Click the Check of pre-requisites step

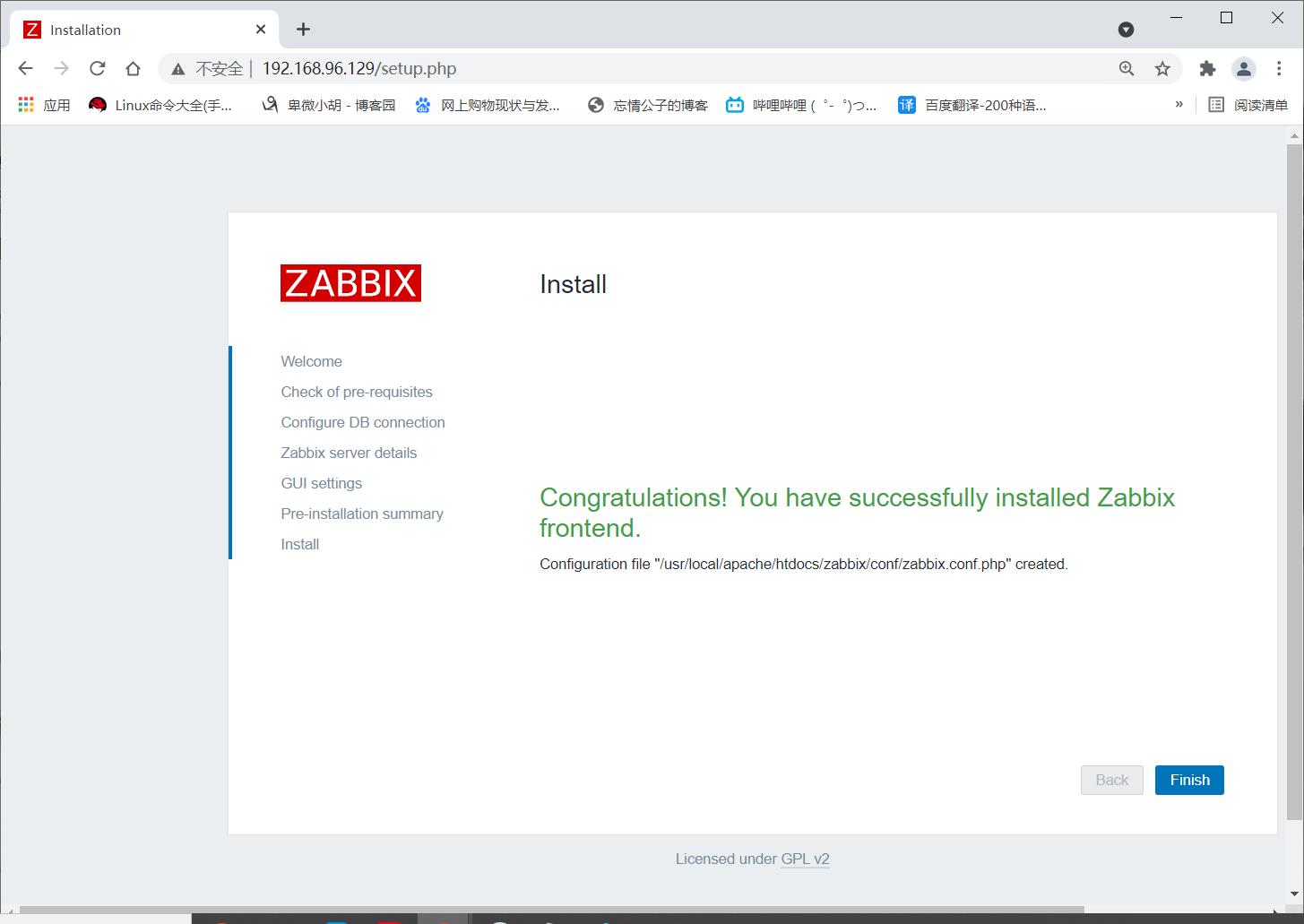[x=357, y=392]
